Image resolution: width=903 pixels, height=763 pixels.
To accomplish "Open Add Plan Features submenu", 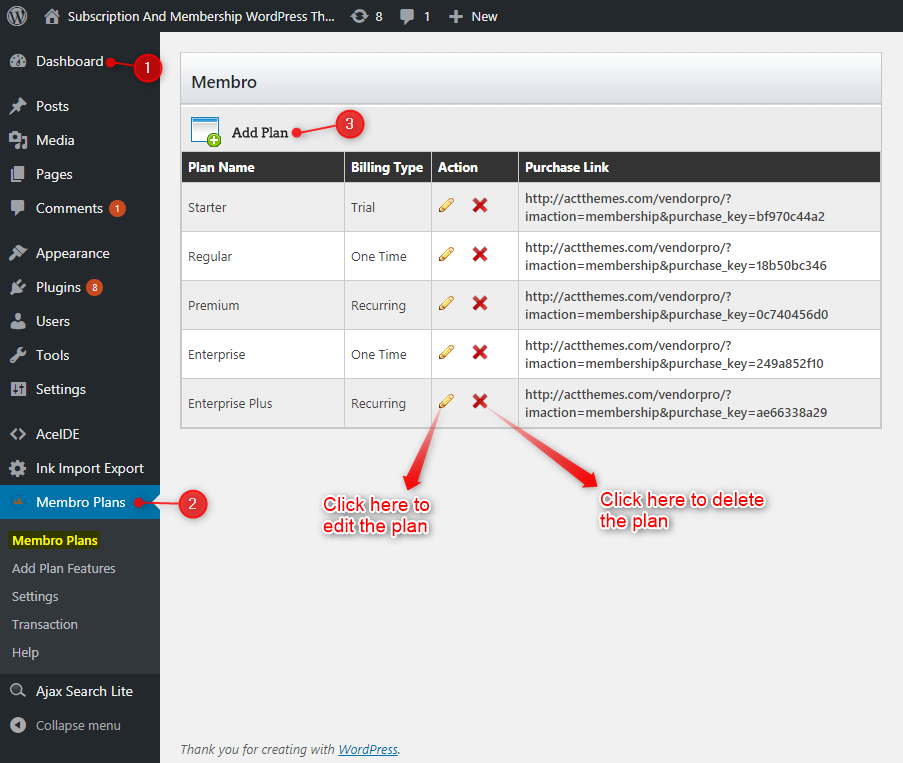I will (x=64, y=568).
